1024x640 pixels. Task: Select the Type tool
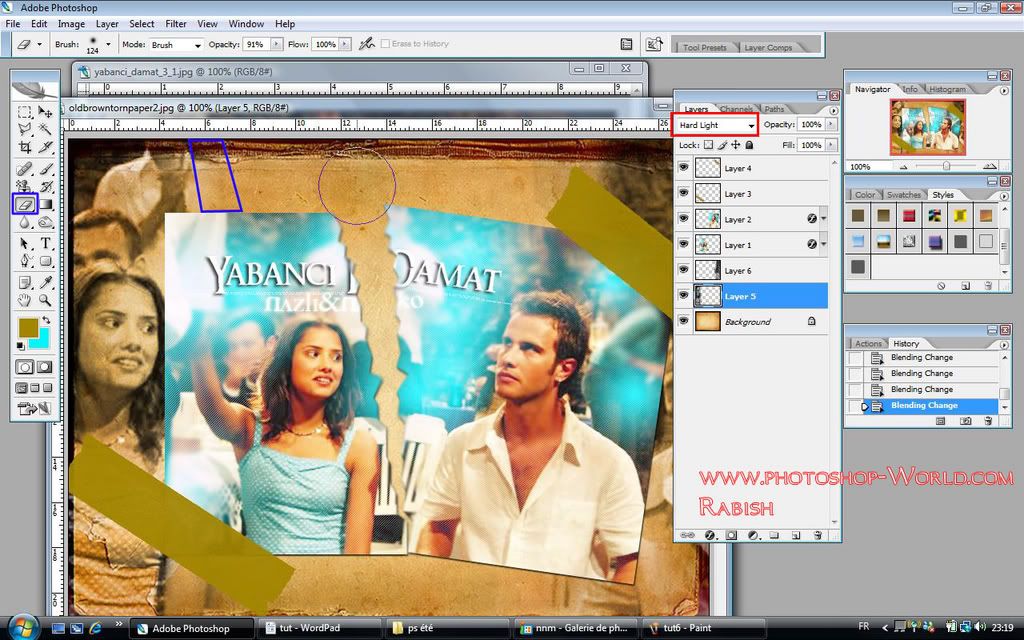45,244
